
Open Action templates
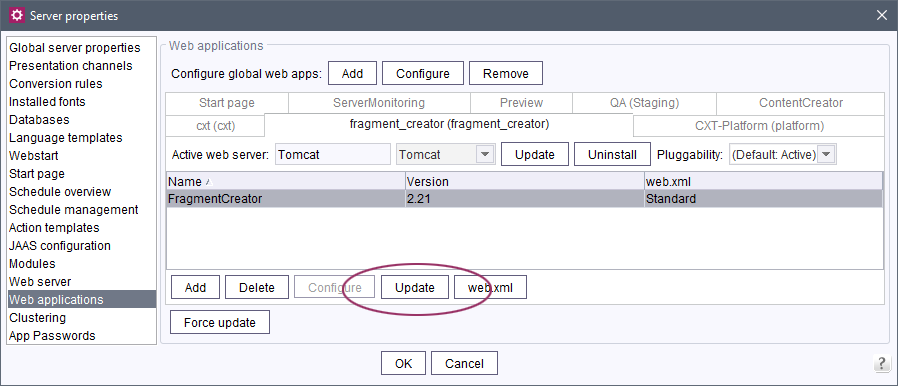coord(81,227)
